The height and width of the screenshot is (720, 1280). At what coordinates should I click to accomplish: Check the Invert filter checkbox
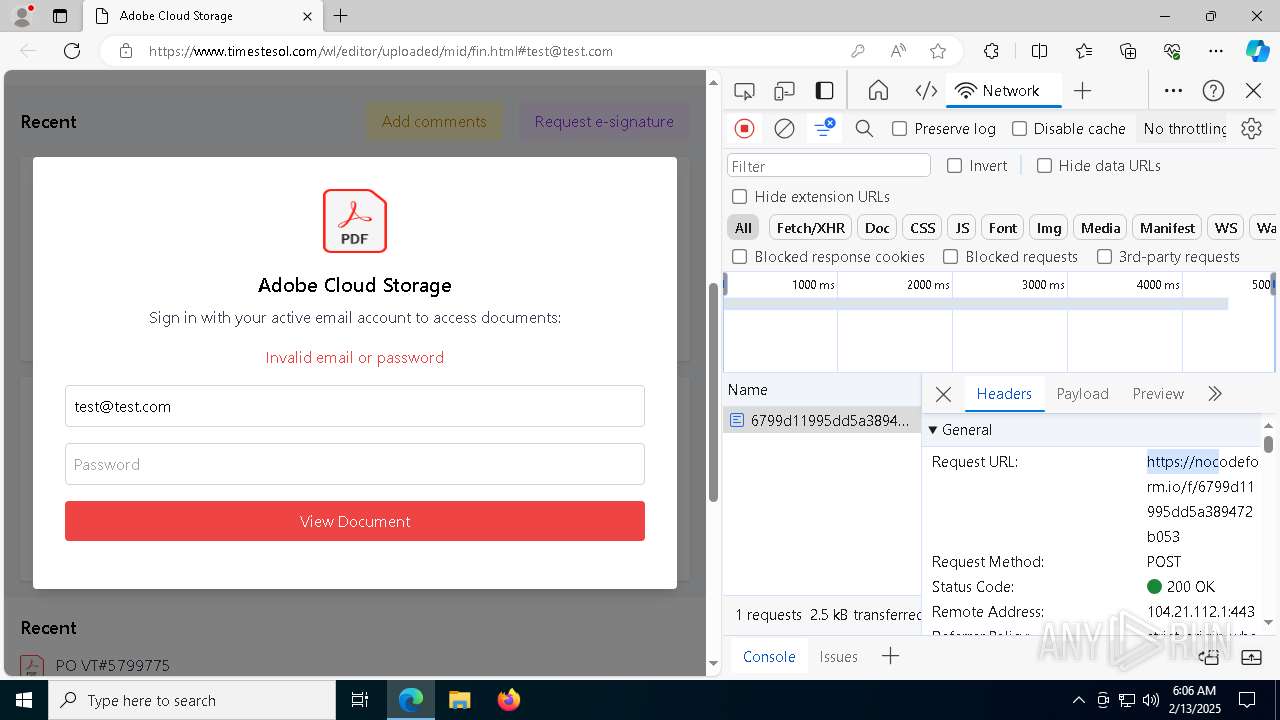click(x=954, y=166)
